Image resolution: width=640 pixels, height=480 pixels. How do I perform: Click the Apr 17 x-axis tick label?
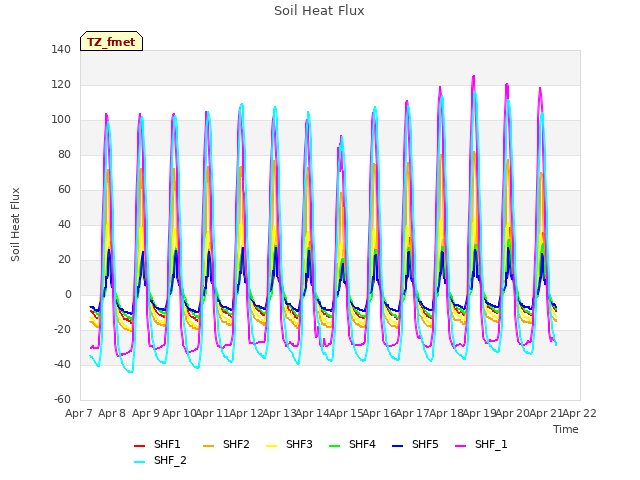413,413
